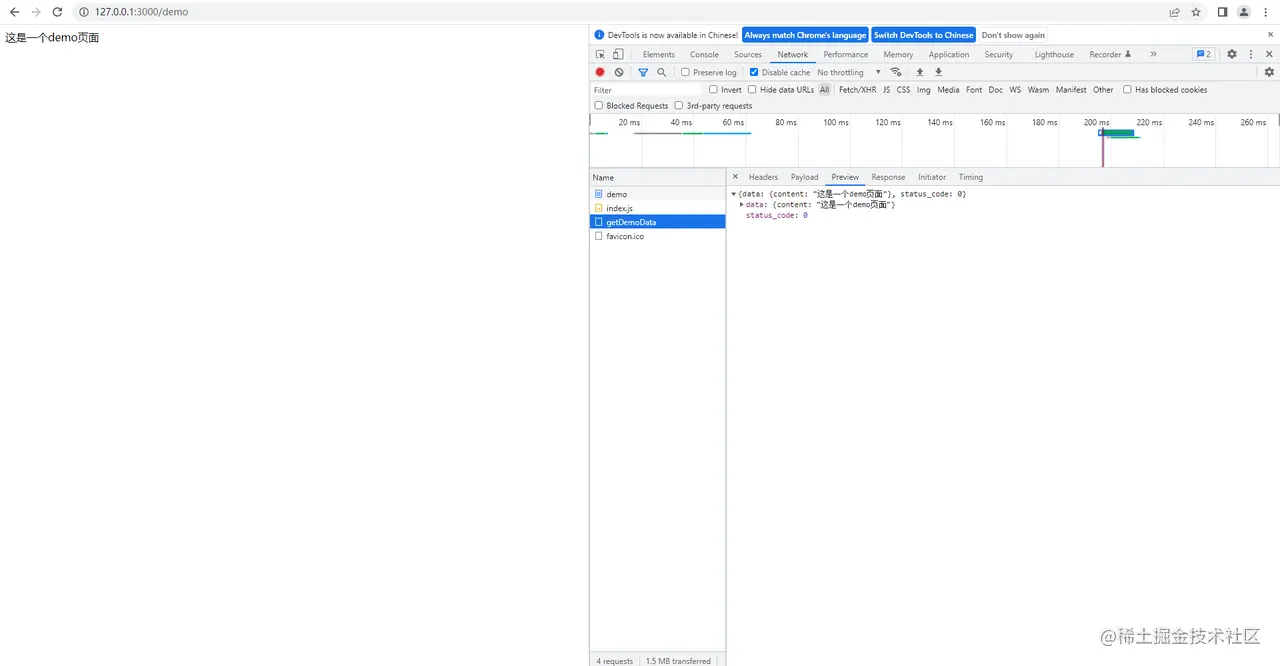Import HAR file with upload arrow

click(920, 72)
